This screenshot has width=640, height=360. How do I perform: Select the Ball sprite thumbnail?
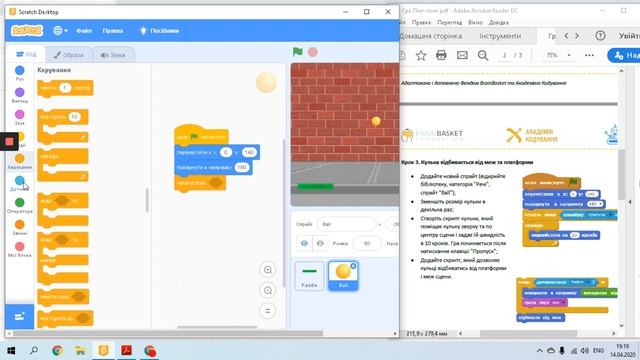coord(343,276)
